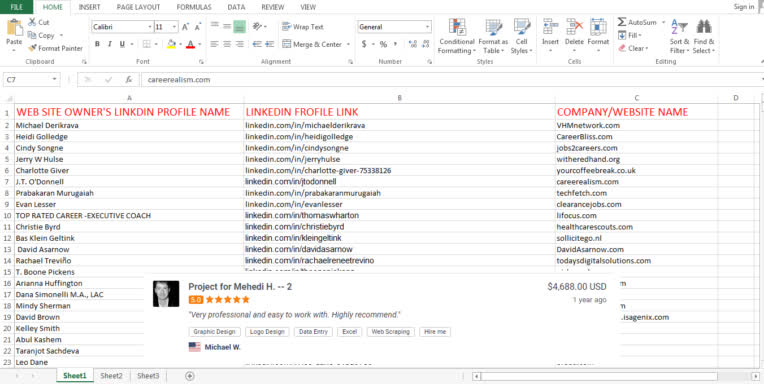Switch to the VIEW tab
This screenshot has width=764, height=384.
(x=308, y=7)
